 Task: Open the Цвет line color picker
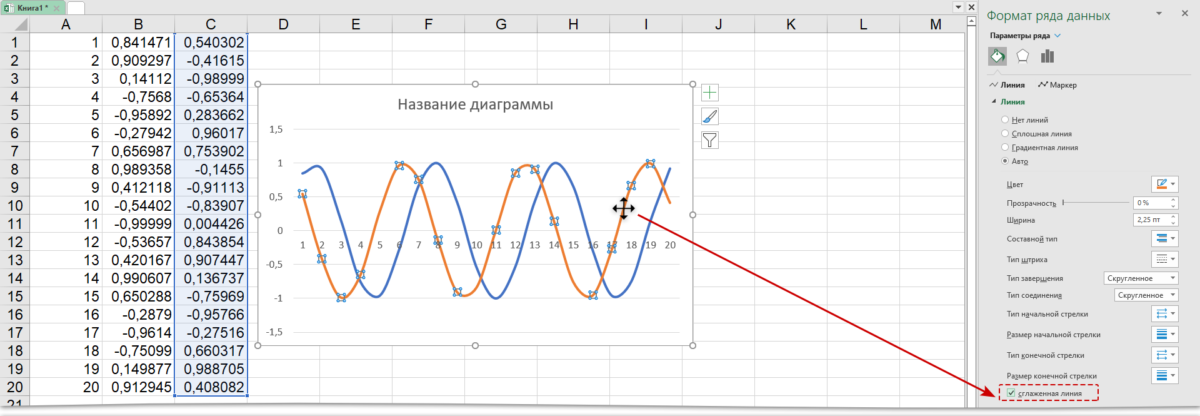[1165, 185]
